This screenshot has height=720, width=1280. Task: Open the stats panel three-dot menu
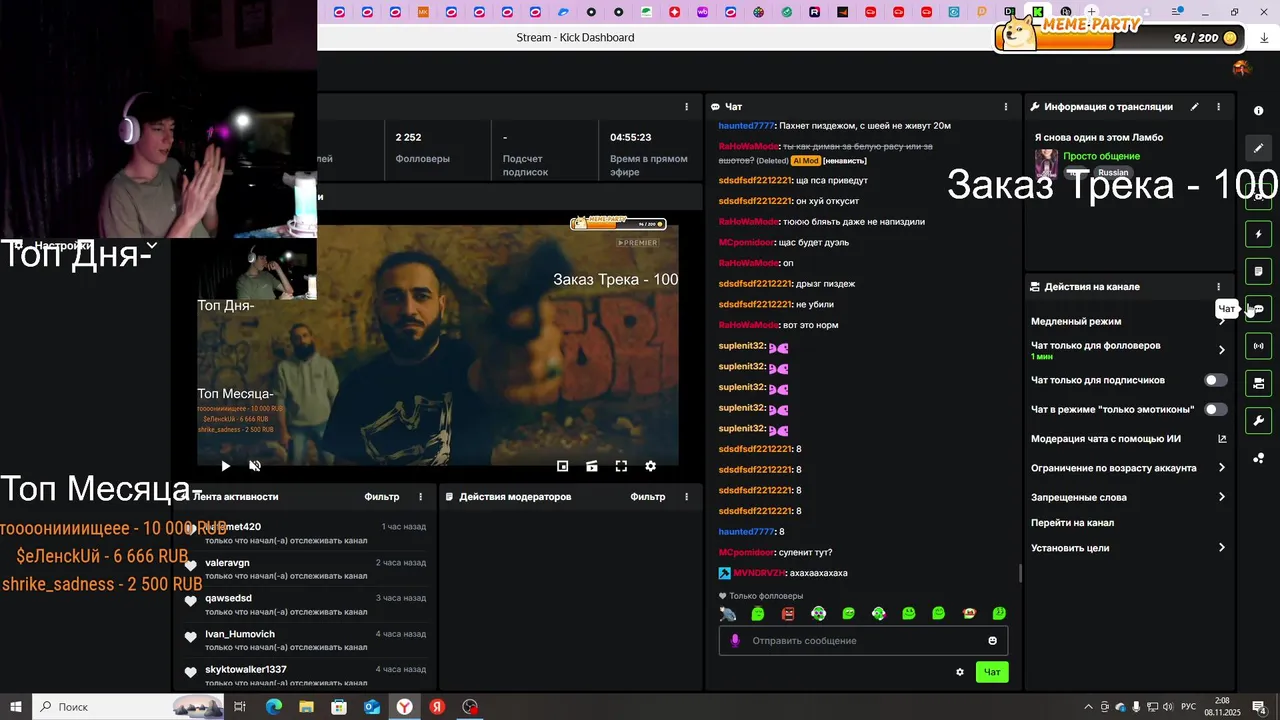[686, 107]
